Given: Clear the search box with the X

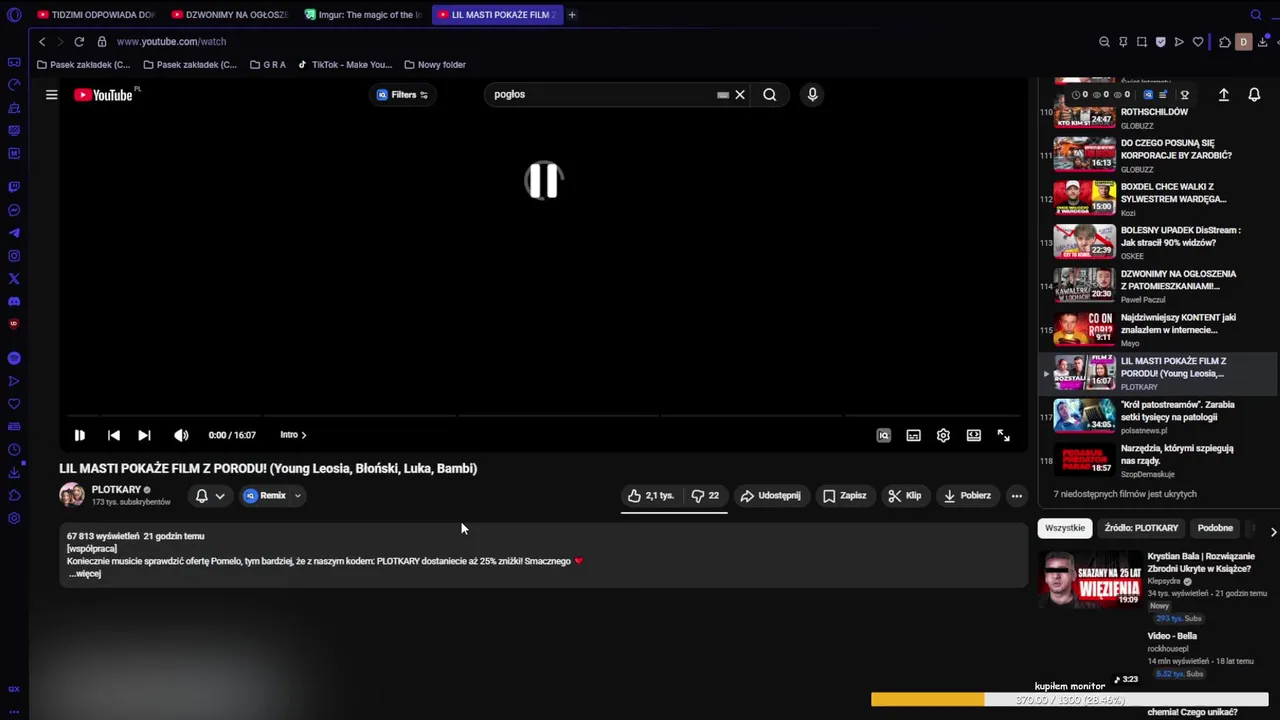Looking at the screenshot, I should click(740, 94).
